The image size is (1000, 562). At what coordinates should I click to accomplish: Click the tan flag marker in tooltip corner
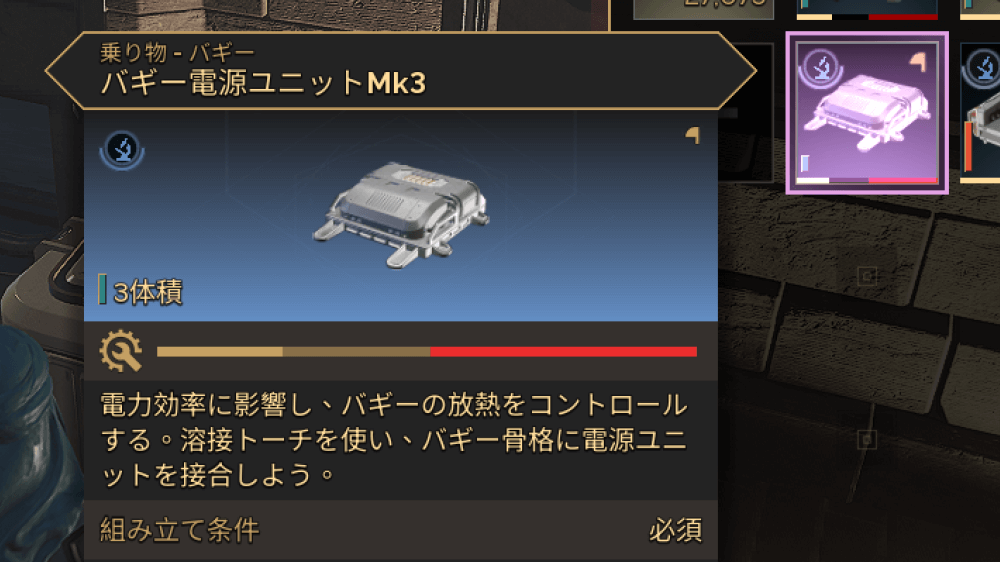(x=693, y=135)
